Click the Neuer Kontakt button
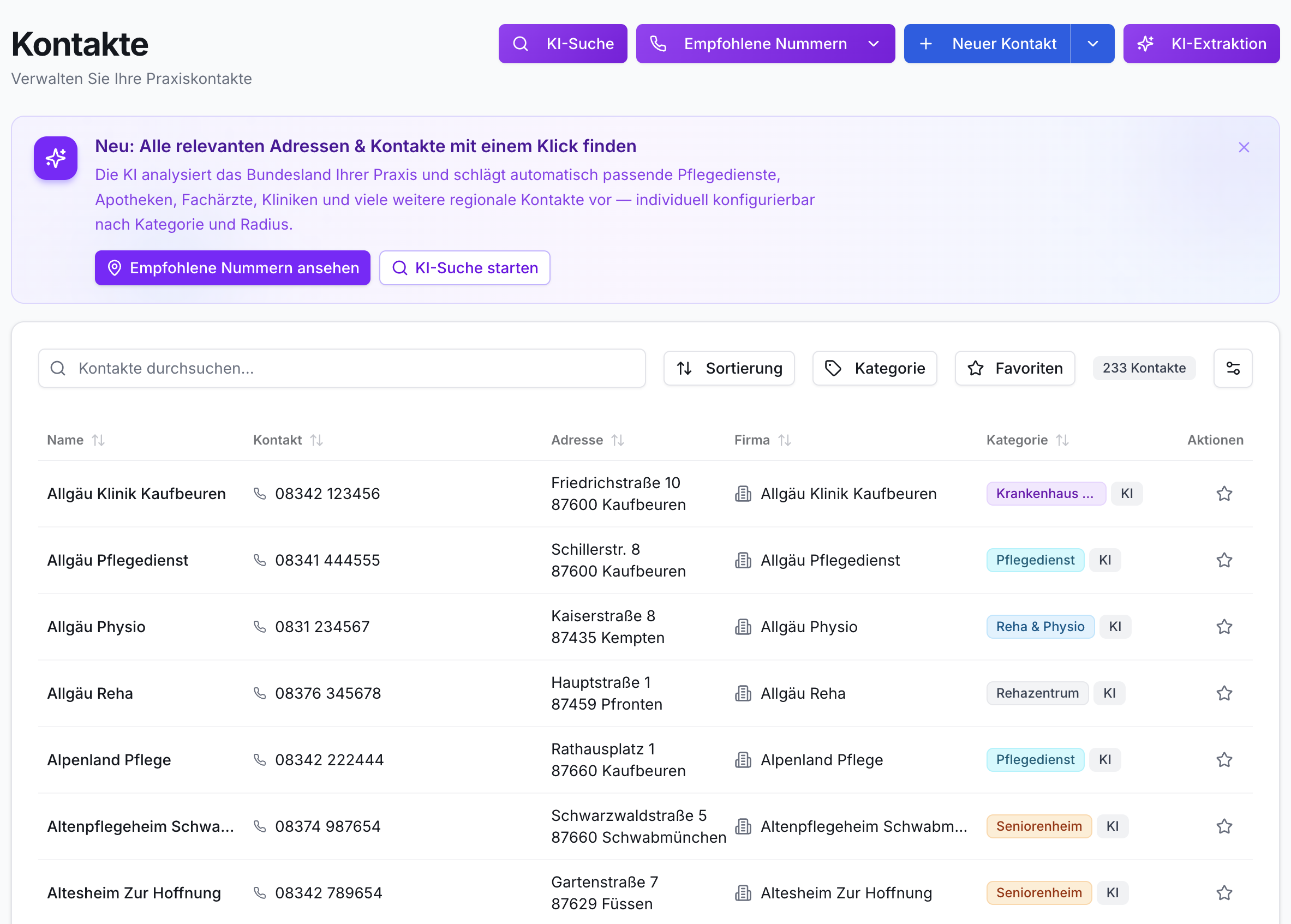 click(x=987, y=44)
